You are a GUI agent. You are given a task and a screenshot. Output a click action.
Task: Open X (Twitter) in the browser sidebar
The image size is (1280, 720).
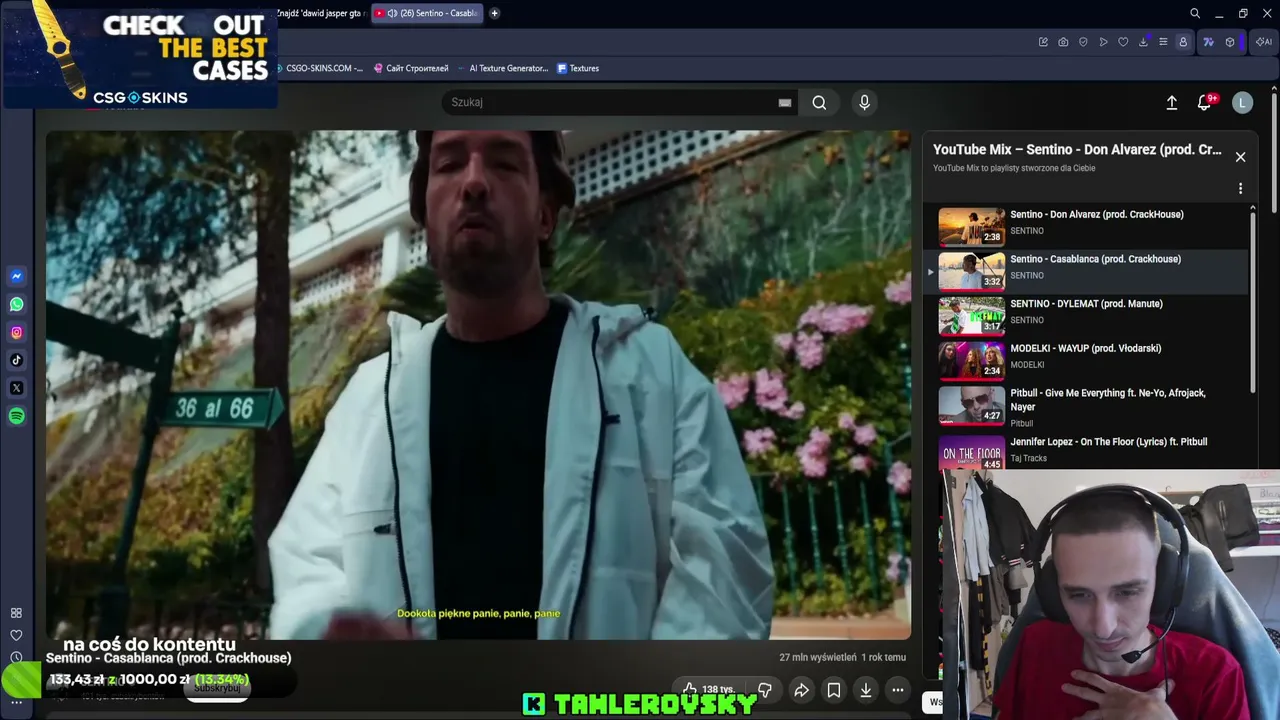[17, 388]
